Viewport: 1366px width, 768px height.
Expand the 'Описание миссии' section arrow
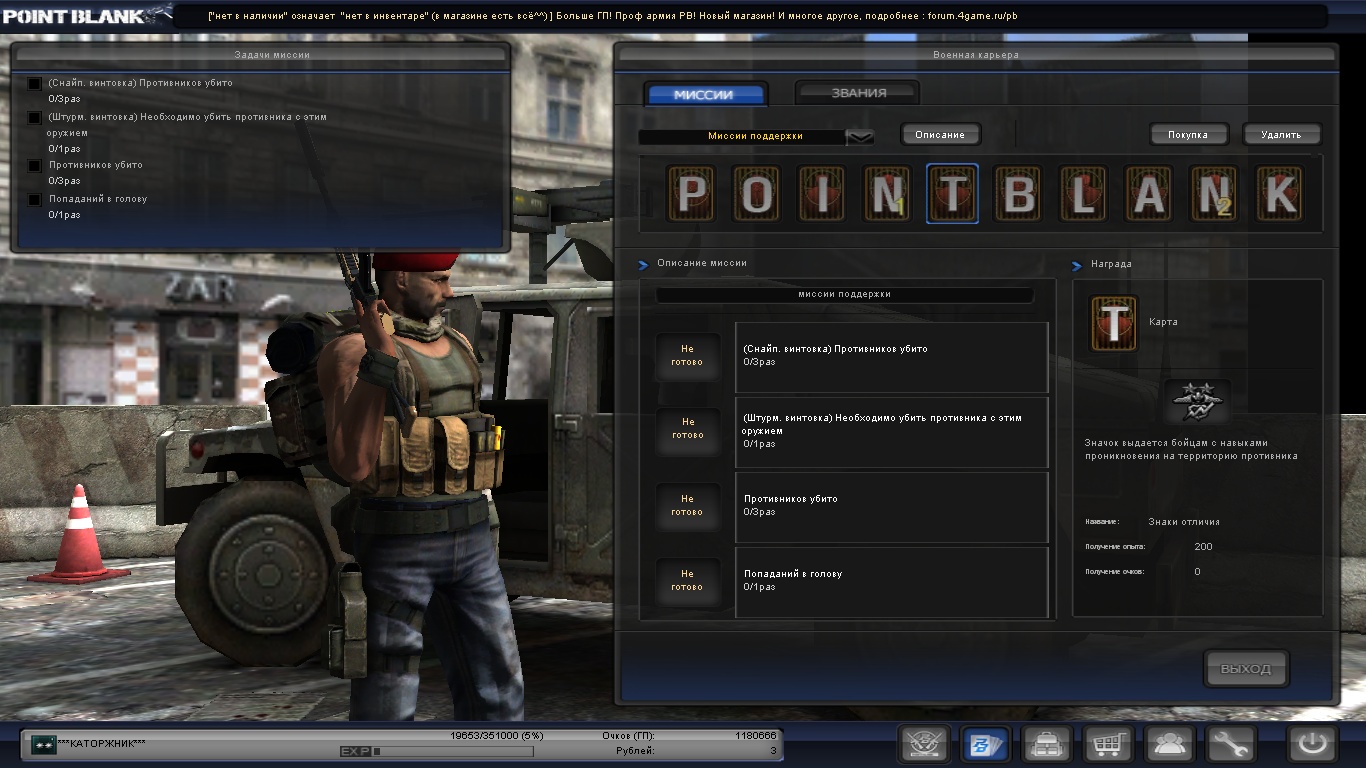pyautogui.click(x=644, y=265)
